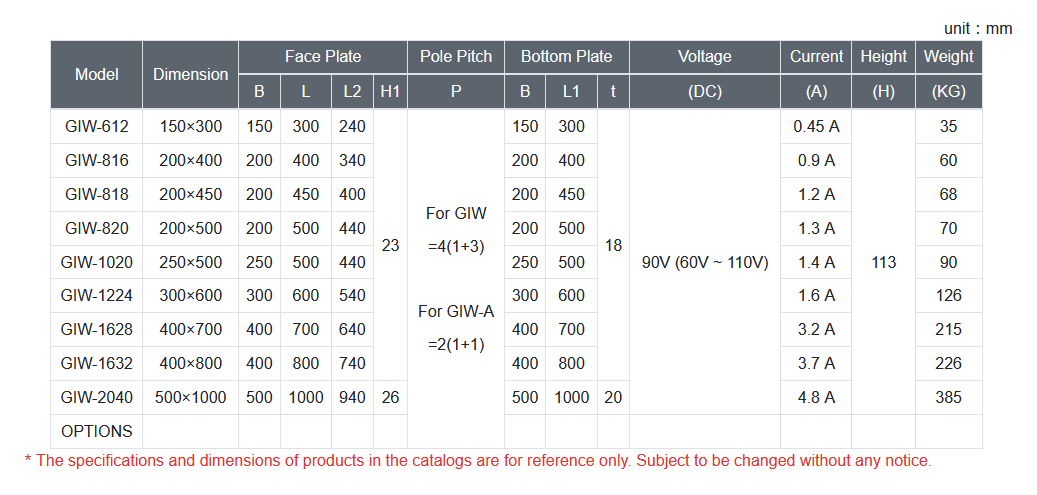1037x495 pixels.
Task: Select the OPTIONS row label
Action: (x=97, y=431)
